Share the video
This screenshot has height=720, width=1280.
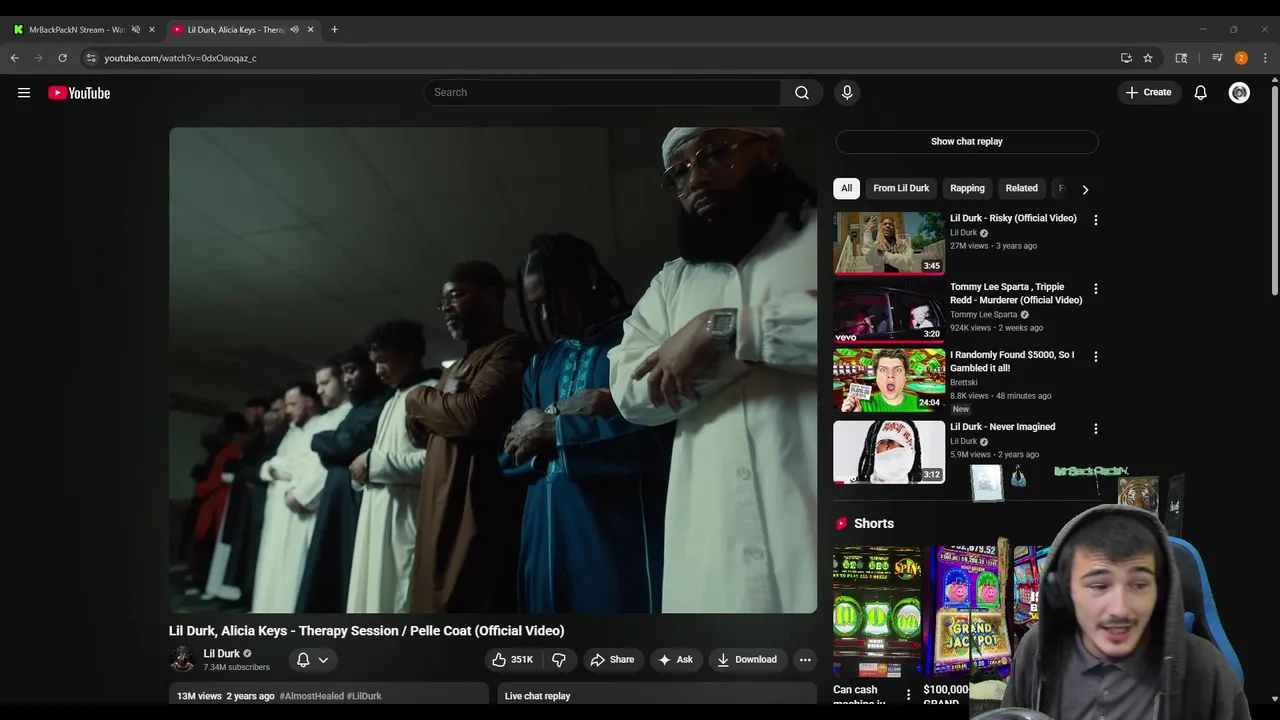pos(612,659)
